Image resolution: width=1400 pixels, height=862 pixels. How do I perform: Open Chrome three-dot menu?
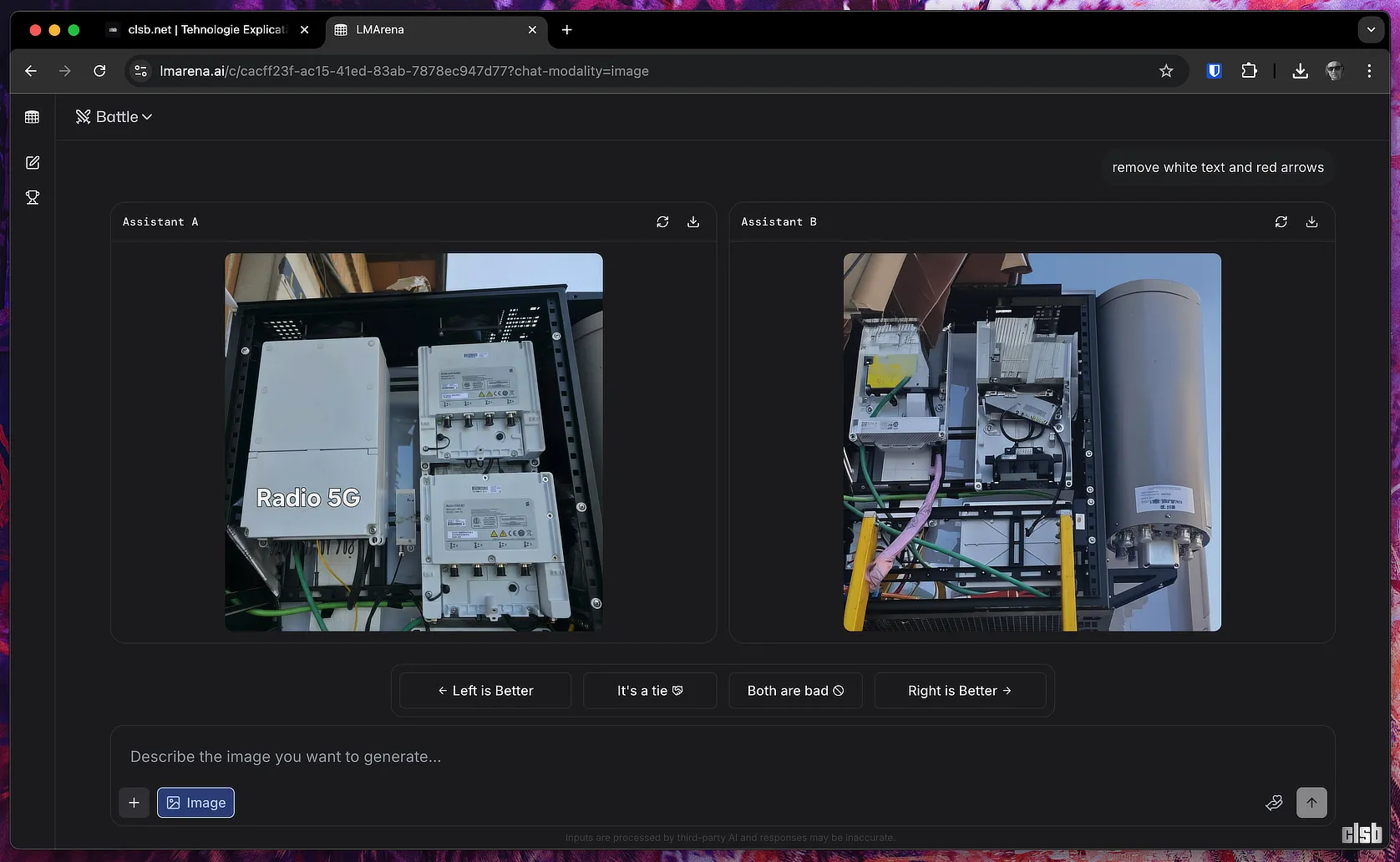coord(1369,71)
